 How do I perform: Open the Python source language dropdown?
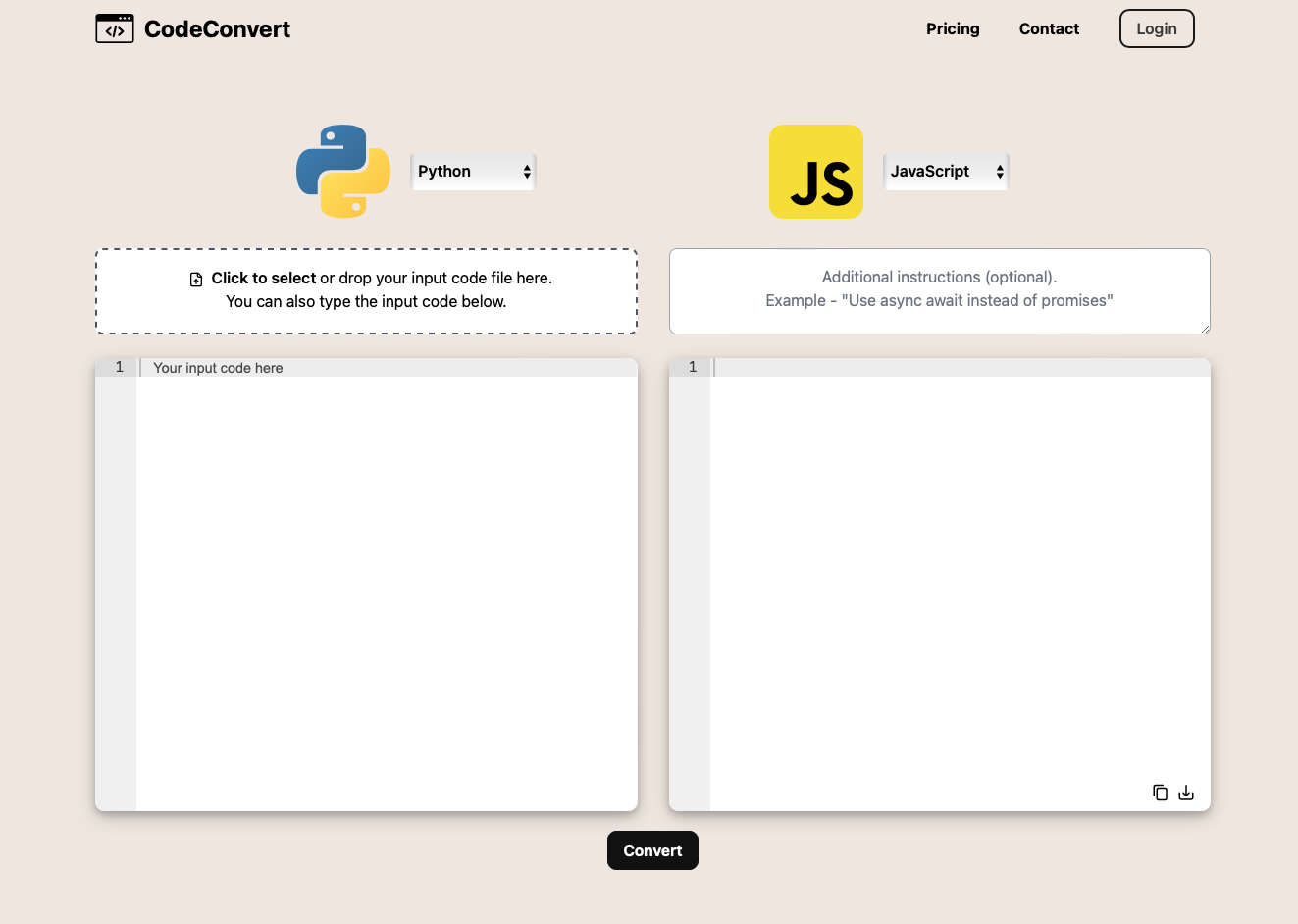[x=473, y=172]
